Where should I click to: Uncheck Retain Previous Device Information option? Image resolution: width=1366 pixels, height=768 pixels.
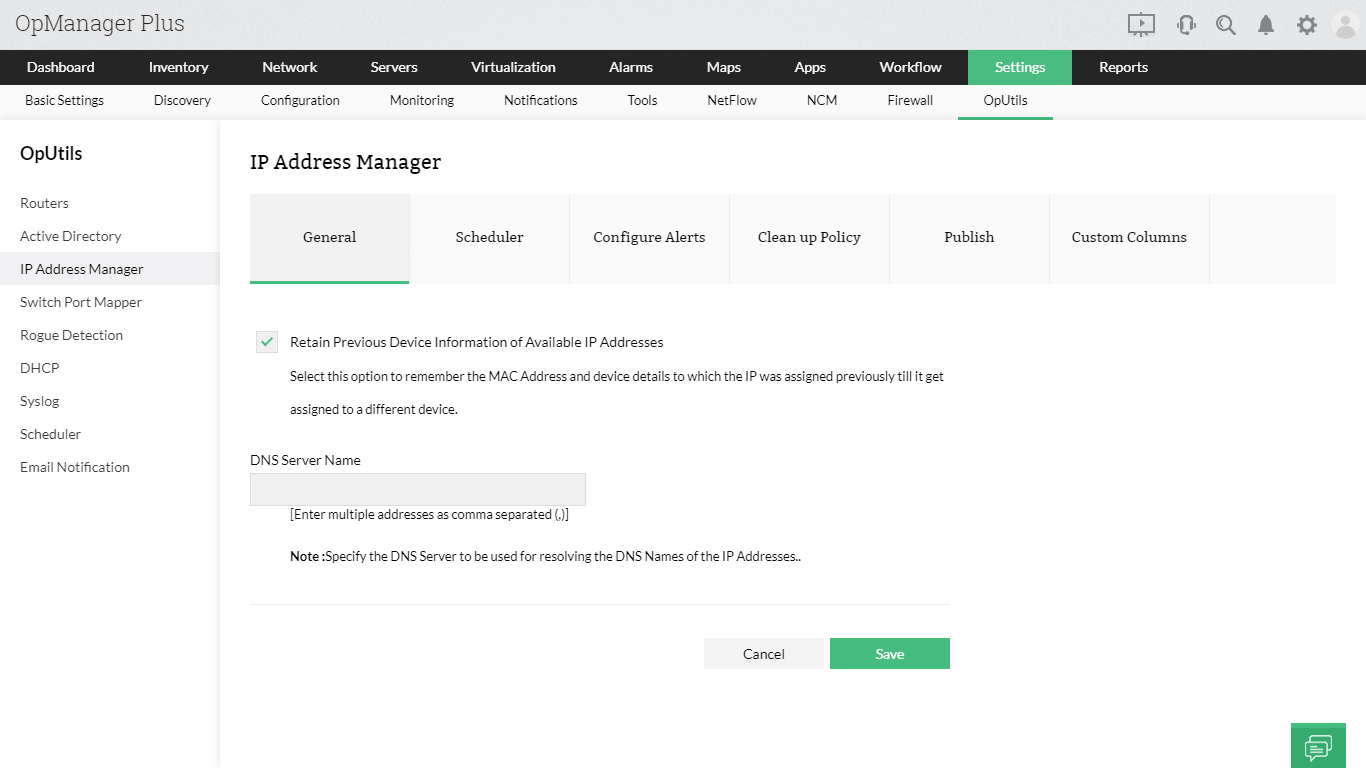click(266, 341)
